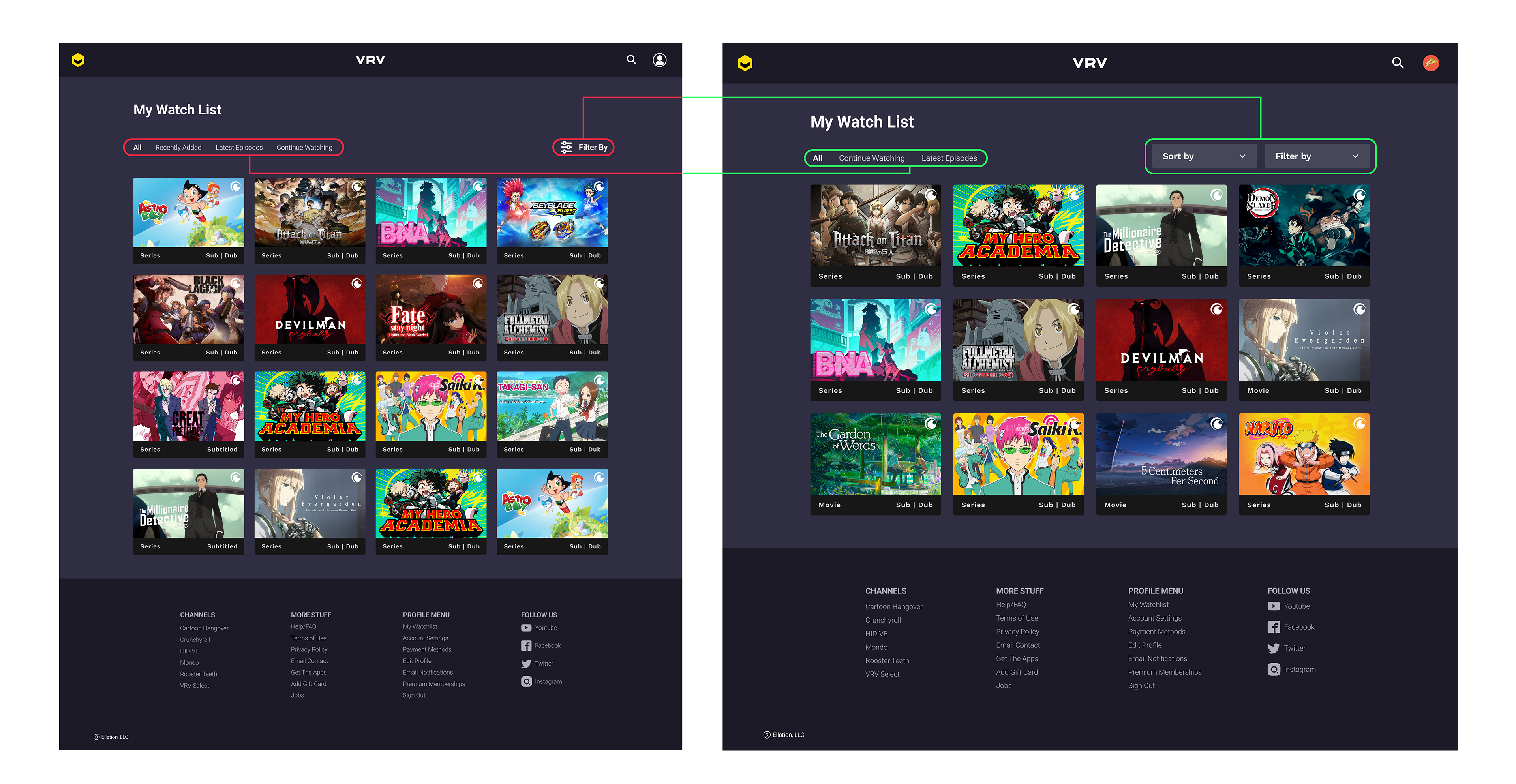
Task: Toggle watchlist badge on right Violet Evergarden card
Action: [1359, 309]
